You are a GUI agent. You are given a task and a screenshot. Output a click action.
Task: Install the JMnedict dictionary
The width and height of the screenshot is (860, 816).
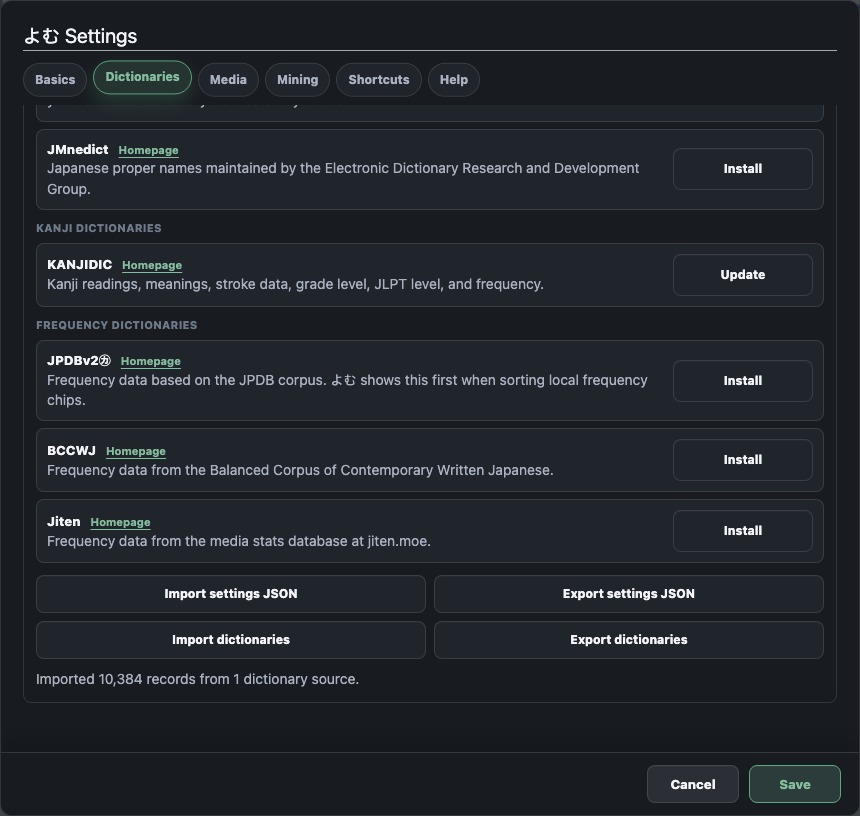743,169
